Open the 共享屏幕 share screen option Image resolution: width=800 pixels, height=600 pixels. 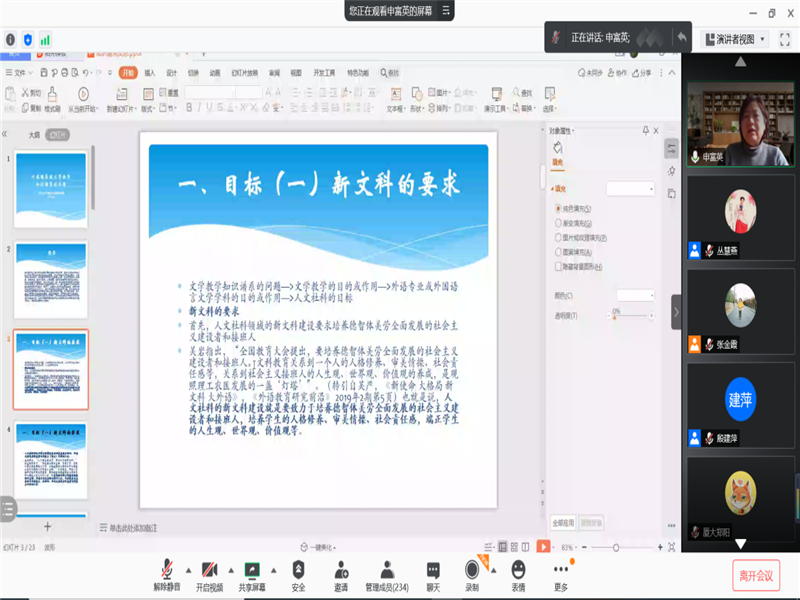coord(253,569)
